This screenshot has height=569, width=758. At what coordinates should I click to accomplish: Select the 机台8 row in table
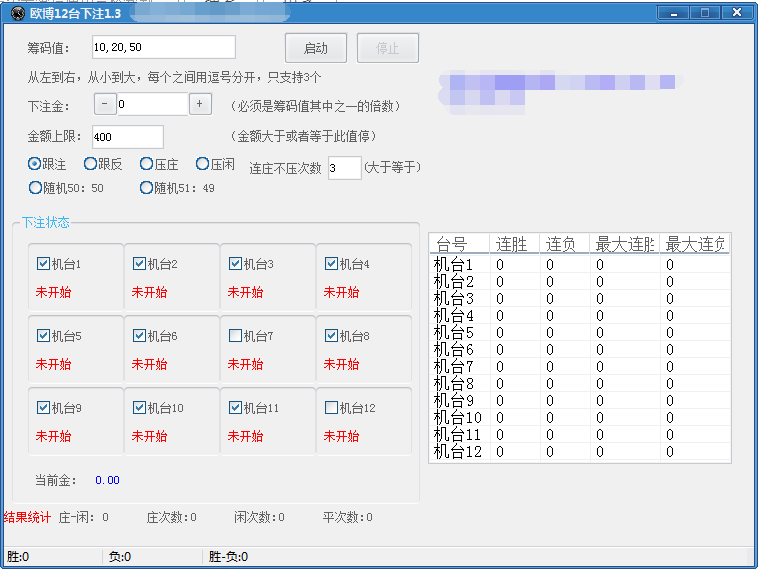point(580,383)
